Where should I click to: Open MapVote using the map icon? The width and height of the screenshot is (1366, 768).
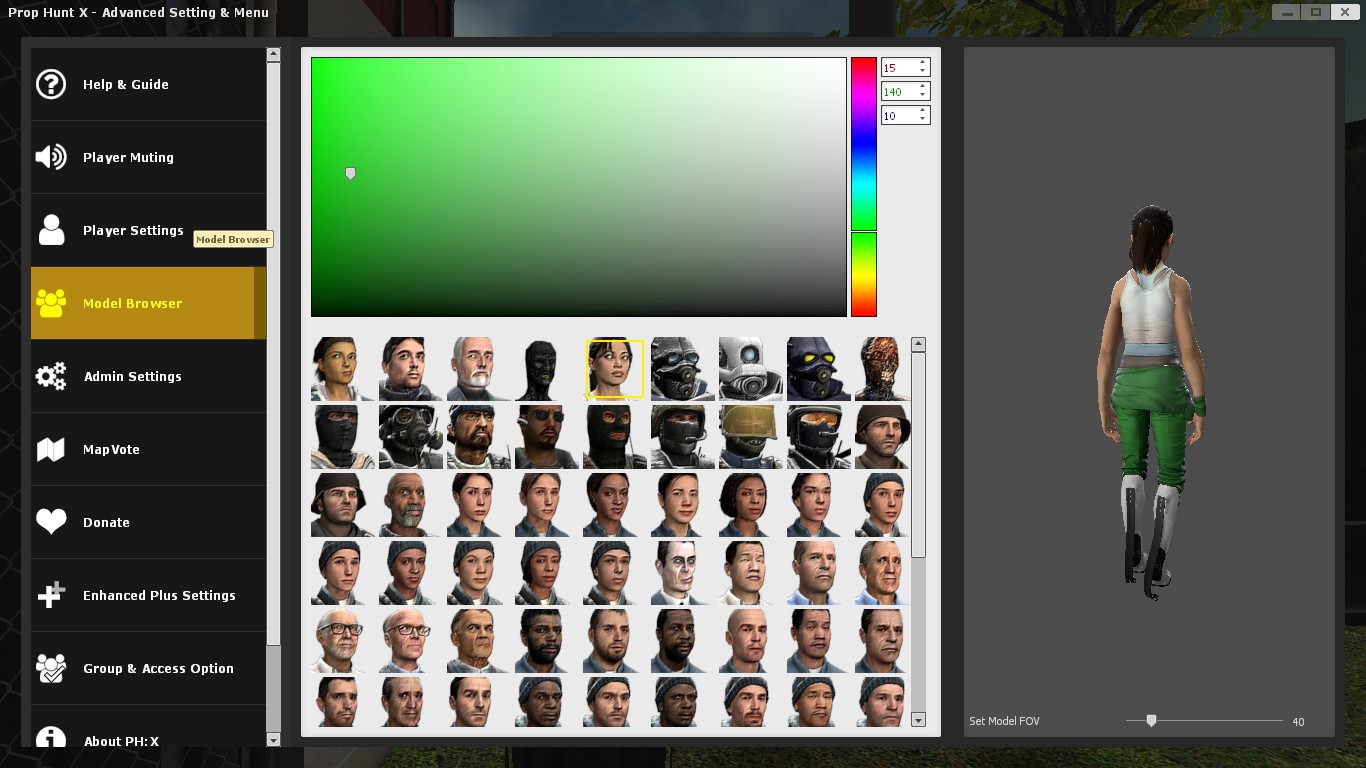51,449
